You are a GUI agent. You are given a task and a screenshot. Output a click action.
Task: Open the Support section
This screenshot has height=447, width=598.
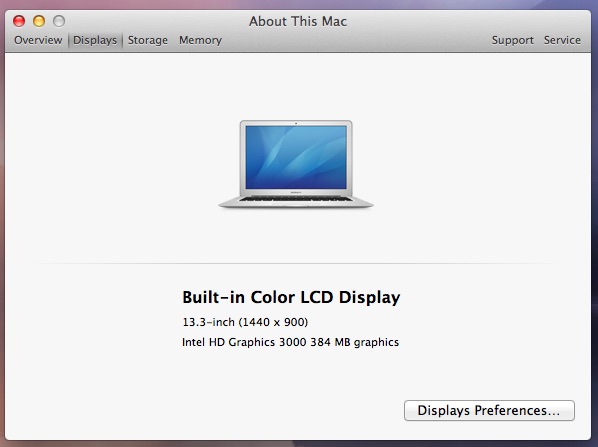pos(513,40)
